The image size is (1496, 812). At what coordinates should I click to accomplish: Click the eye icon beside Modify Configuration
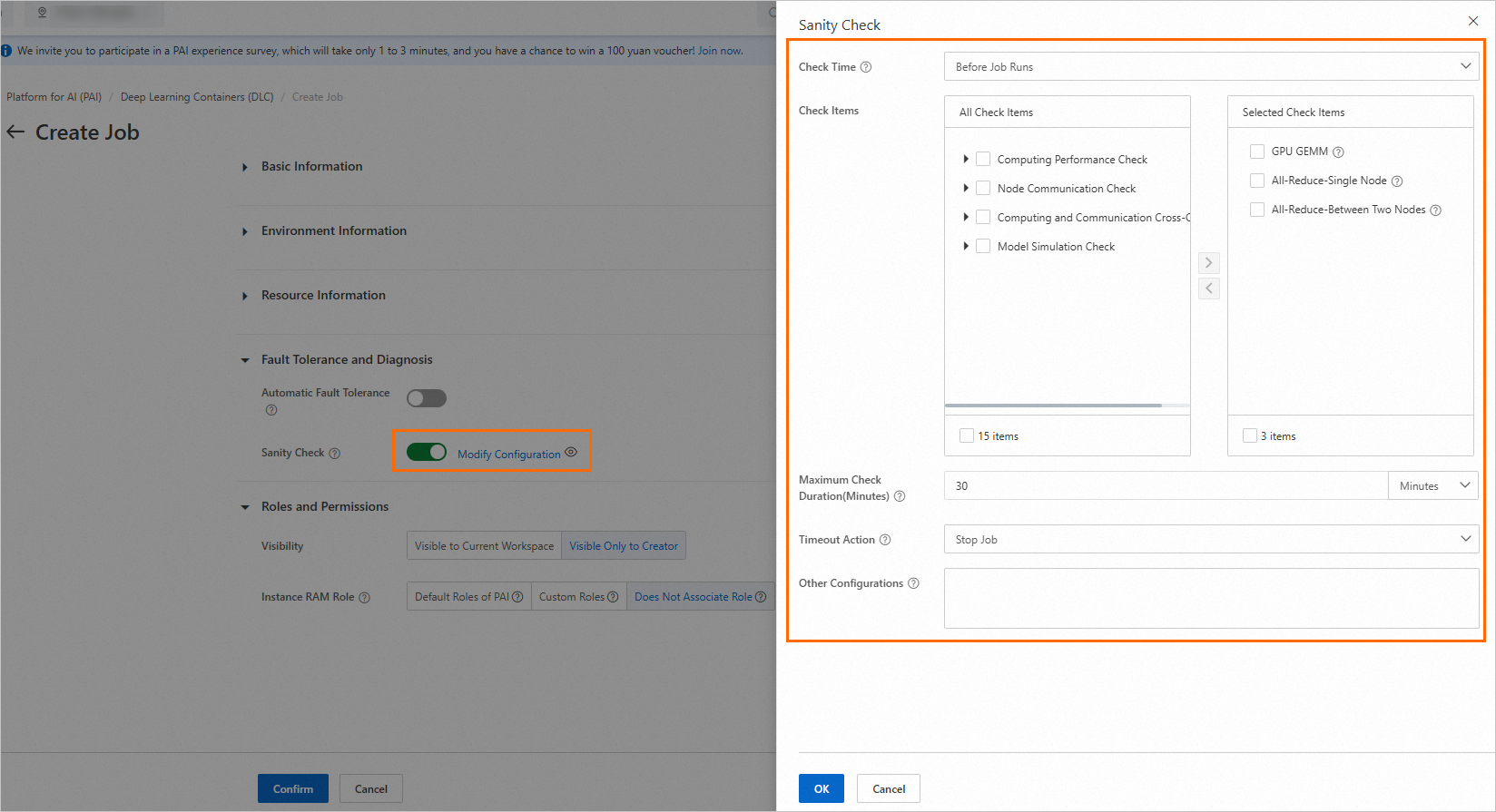pyautogui.click(x=571, y=452)
